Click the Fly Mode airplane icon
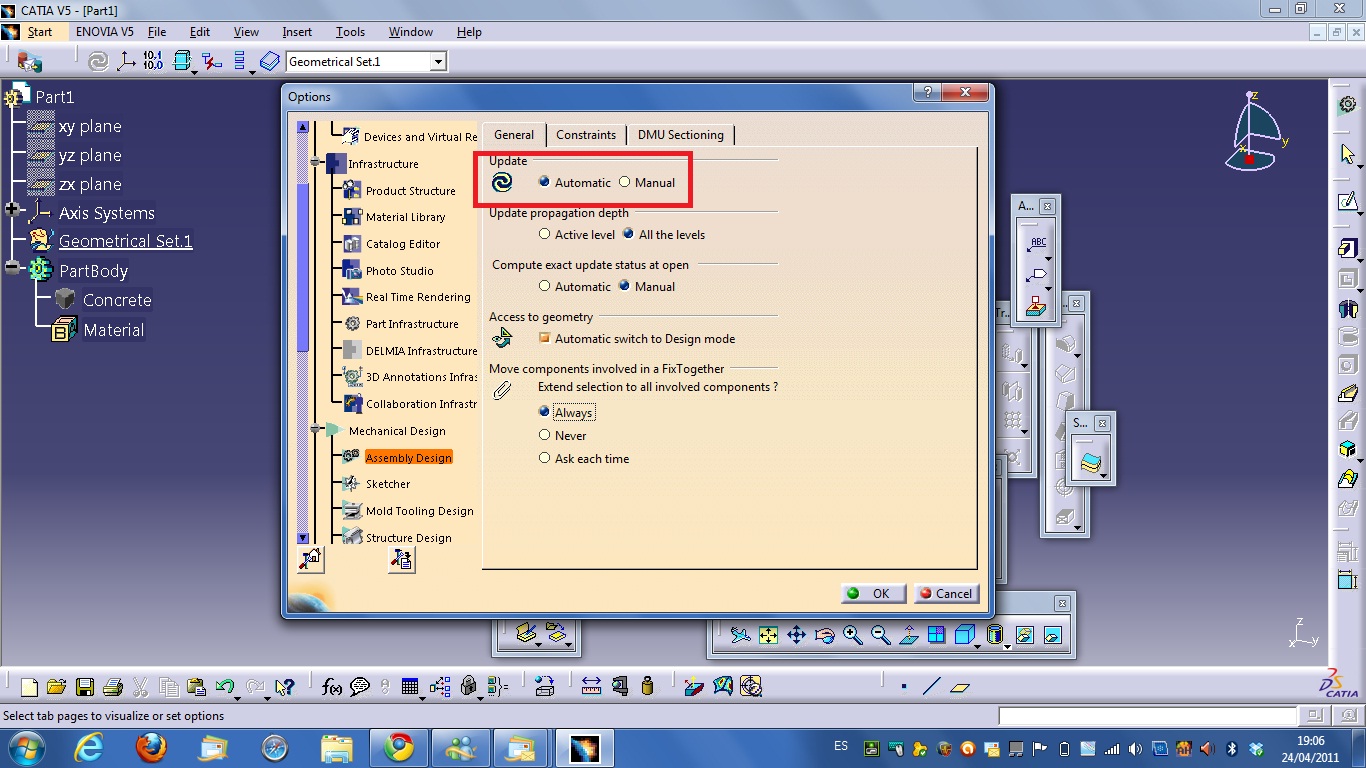The width and height of the screenshot is (1366, 768). click(740, 634)
